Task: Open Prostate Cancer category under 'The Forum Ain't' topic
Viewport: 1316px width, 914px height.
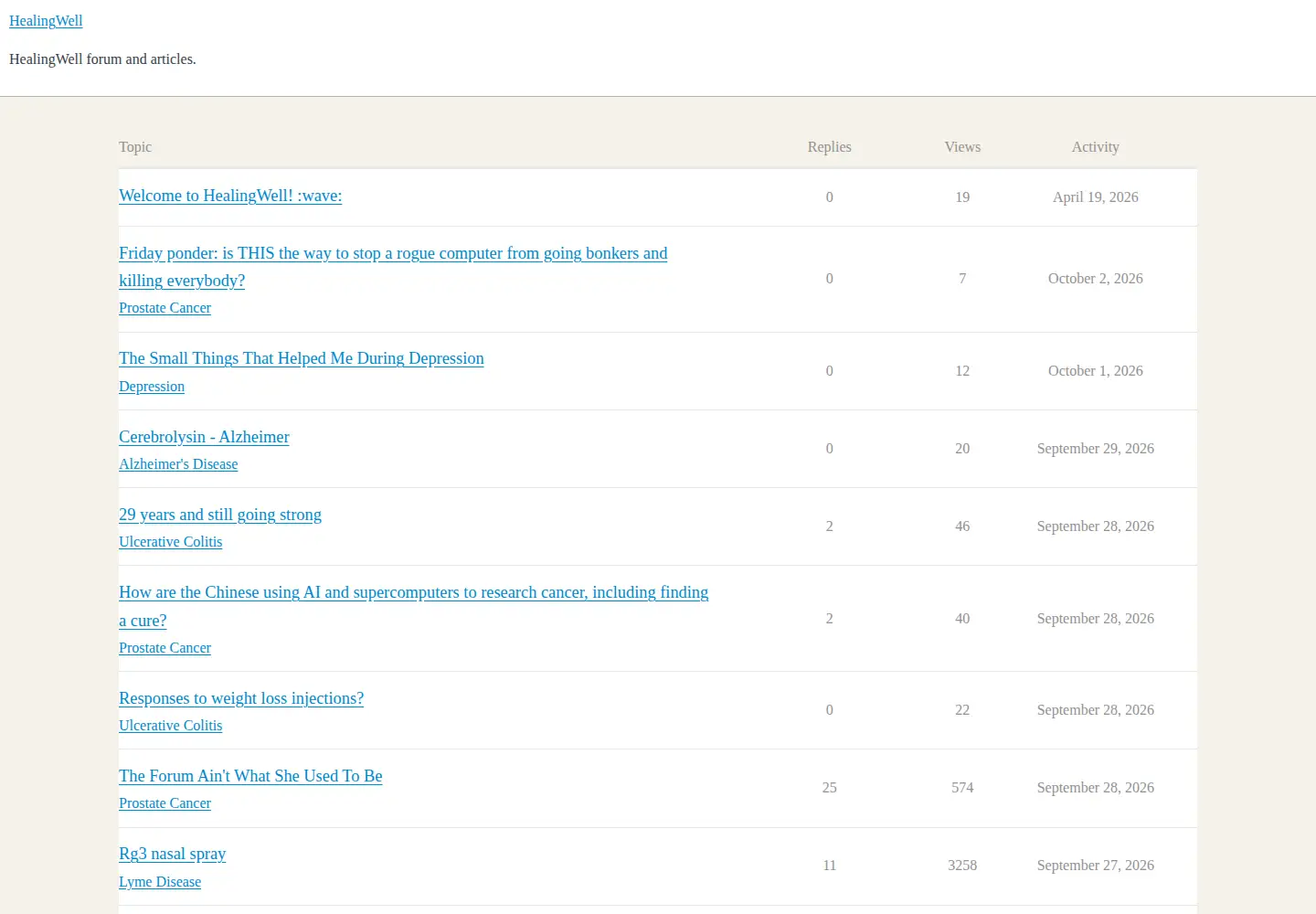Action: click(164, 803)
